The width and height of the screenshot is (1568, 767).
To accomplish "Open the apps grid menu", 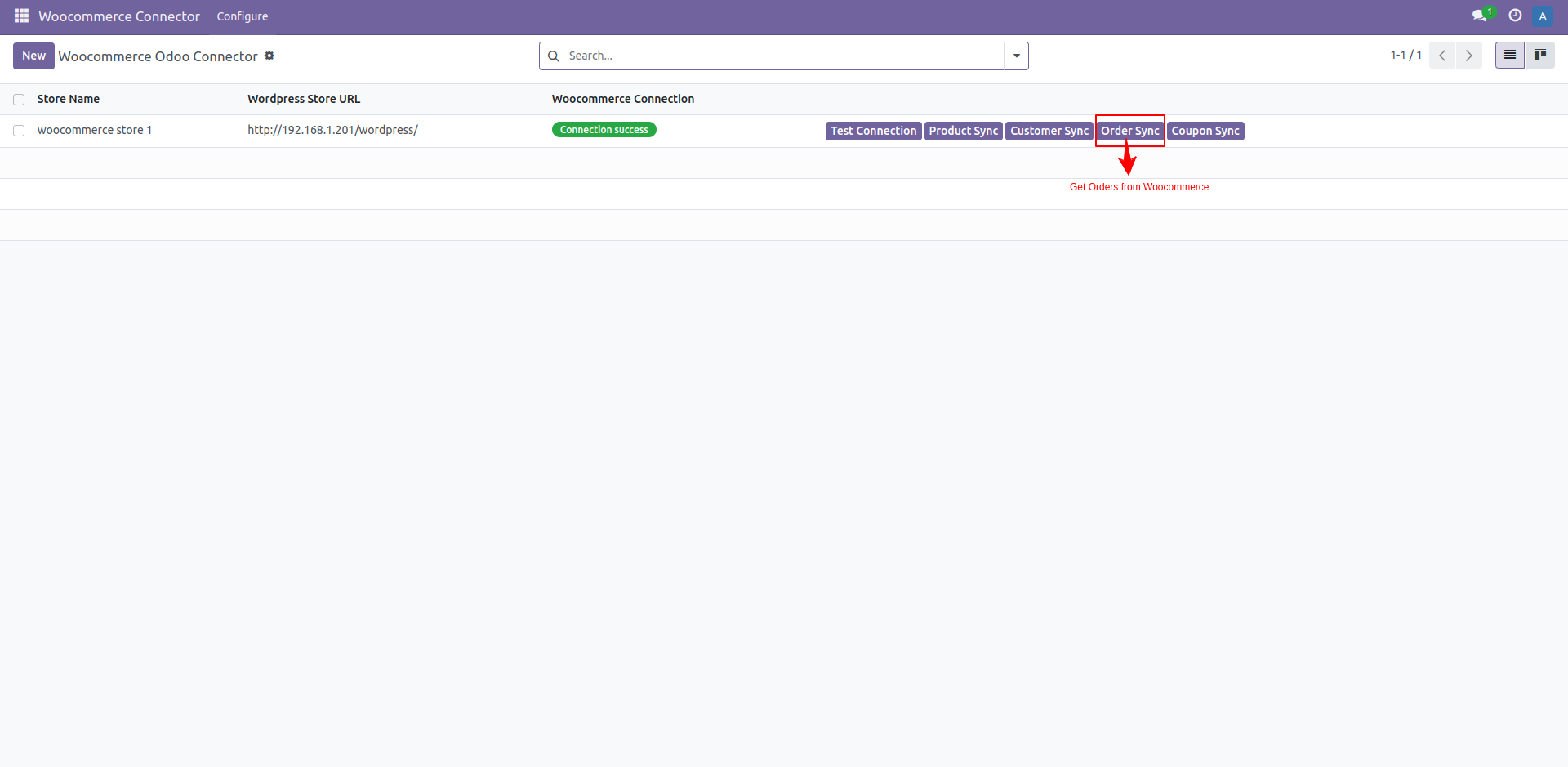I will 20,16.
